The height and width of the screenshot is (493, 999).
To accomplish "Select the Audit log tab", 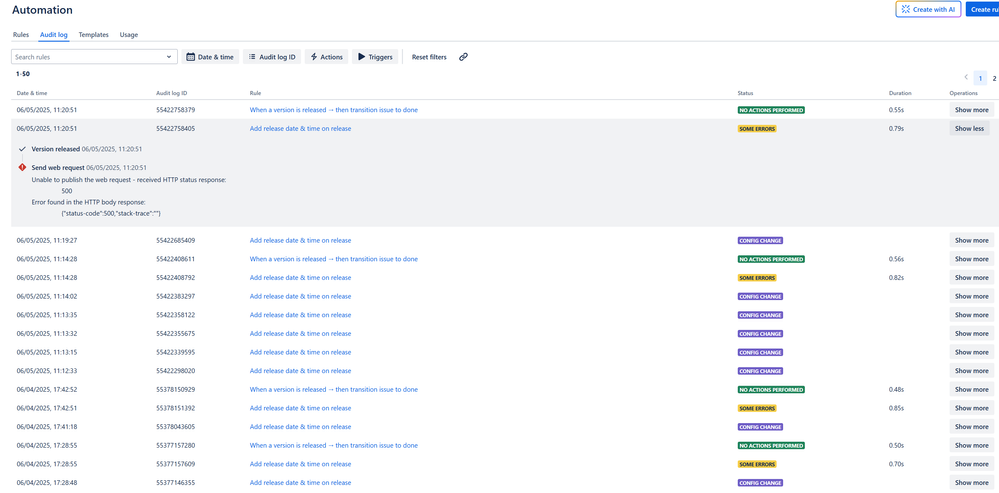I will pyautogui.click(x=54, y=34).
